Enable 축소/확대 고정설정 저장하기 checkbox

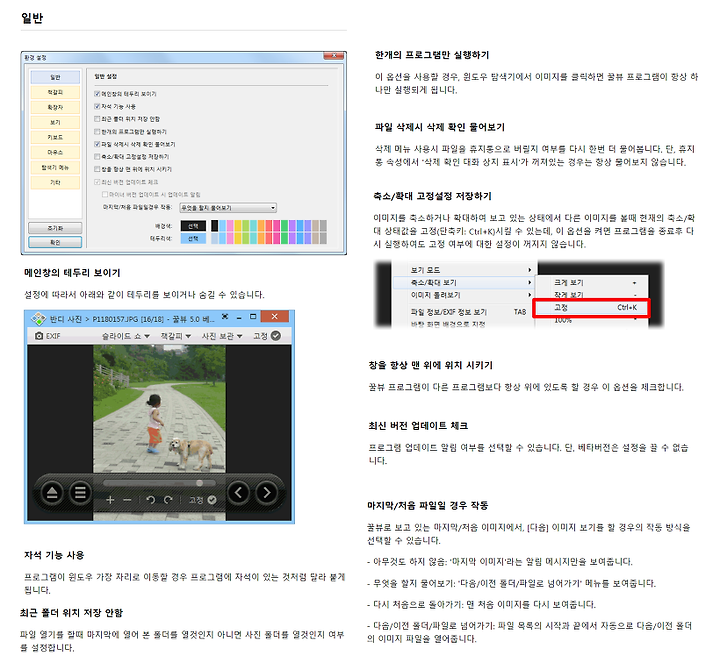(x=97, y=157)
